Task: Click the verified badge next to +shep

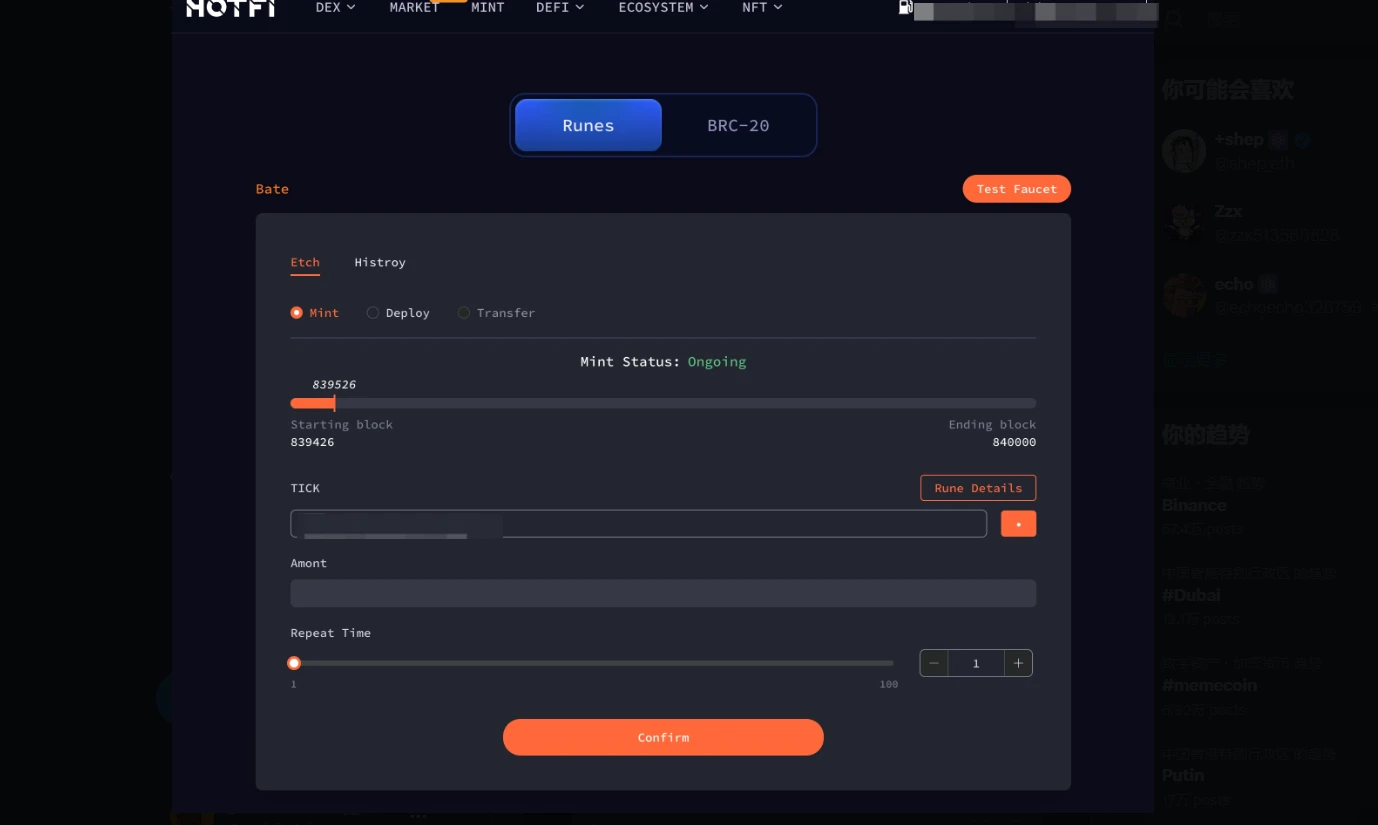Action: coord(1301,140)
